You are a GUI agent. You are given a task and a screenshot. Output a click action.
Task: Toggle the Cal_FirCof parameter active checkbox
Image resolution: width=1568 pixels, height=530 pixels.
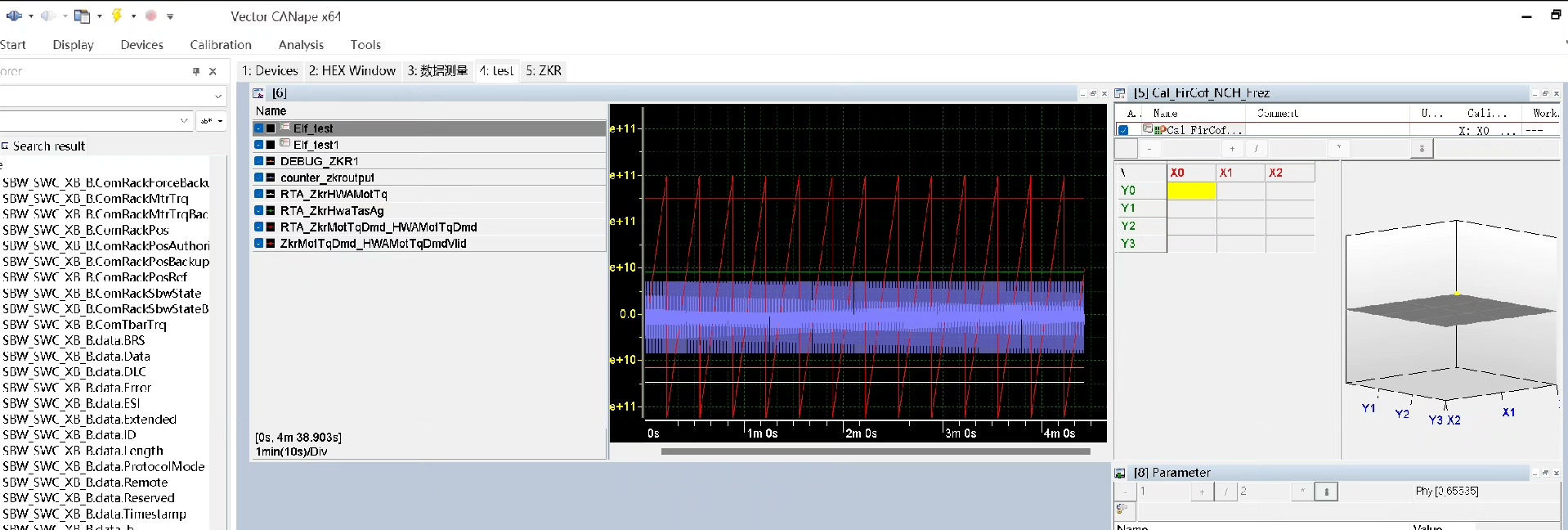tap(1123, 130)
